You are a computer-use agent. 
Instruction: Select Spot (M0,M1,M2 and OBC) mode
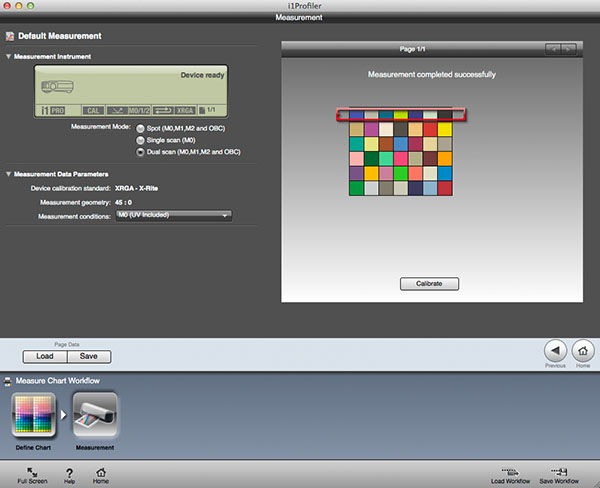[x=140, y=129]
